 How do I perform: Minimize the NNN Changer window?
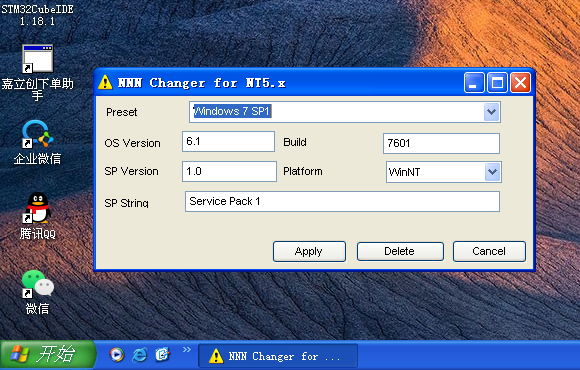click(474, 82)
